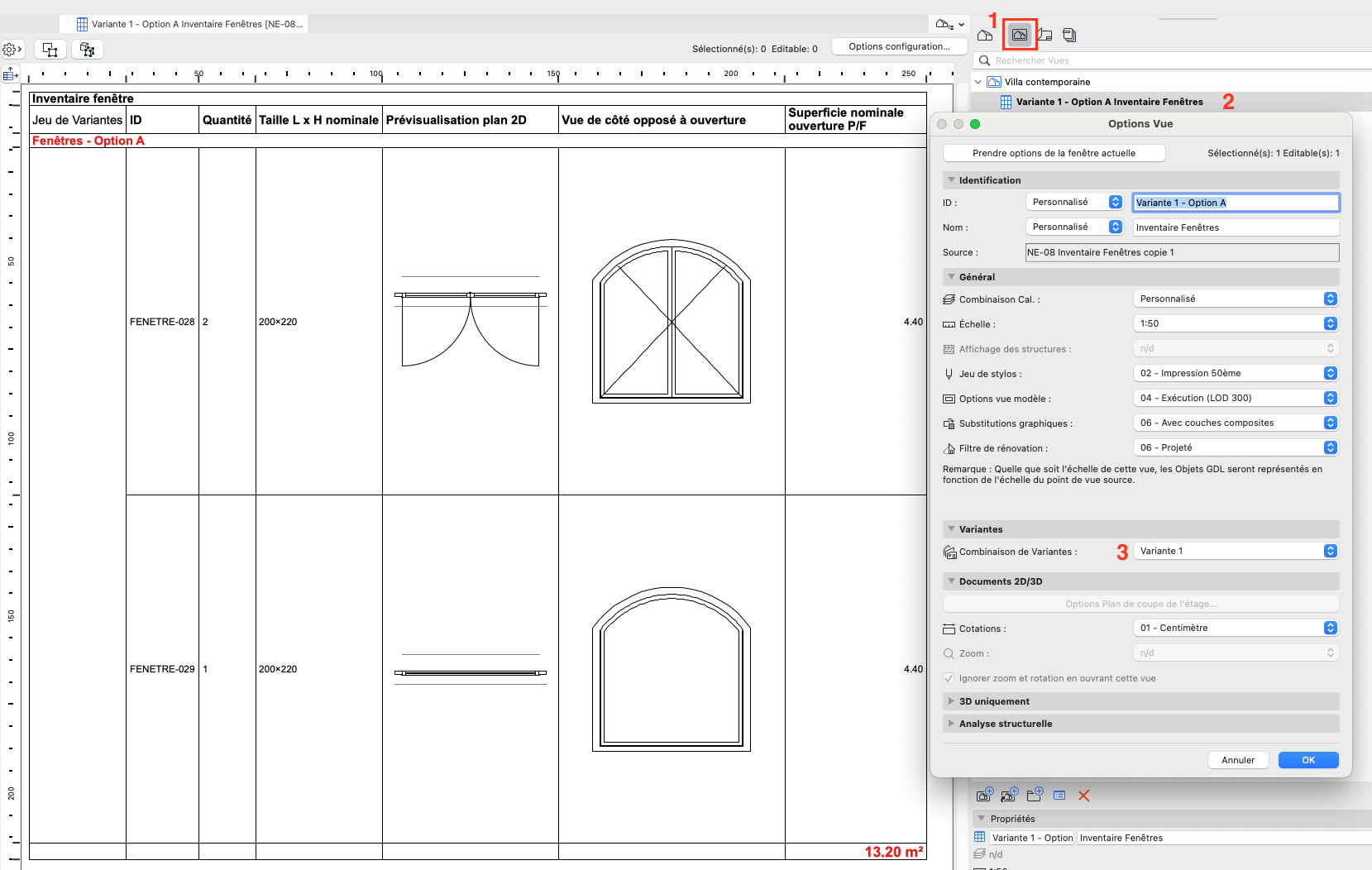Click the new folder icon in navigator
The image size is (1372, 870).
point(1035,796)
